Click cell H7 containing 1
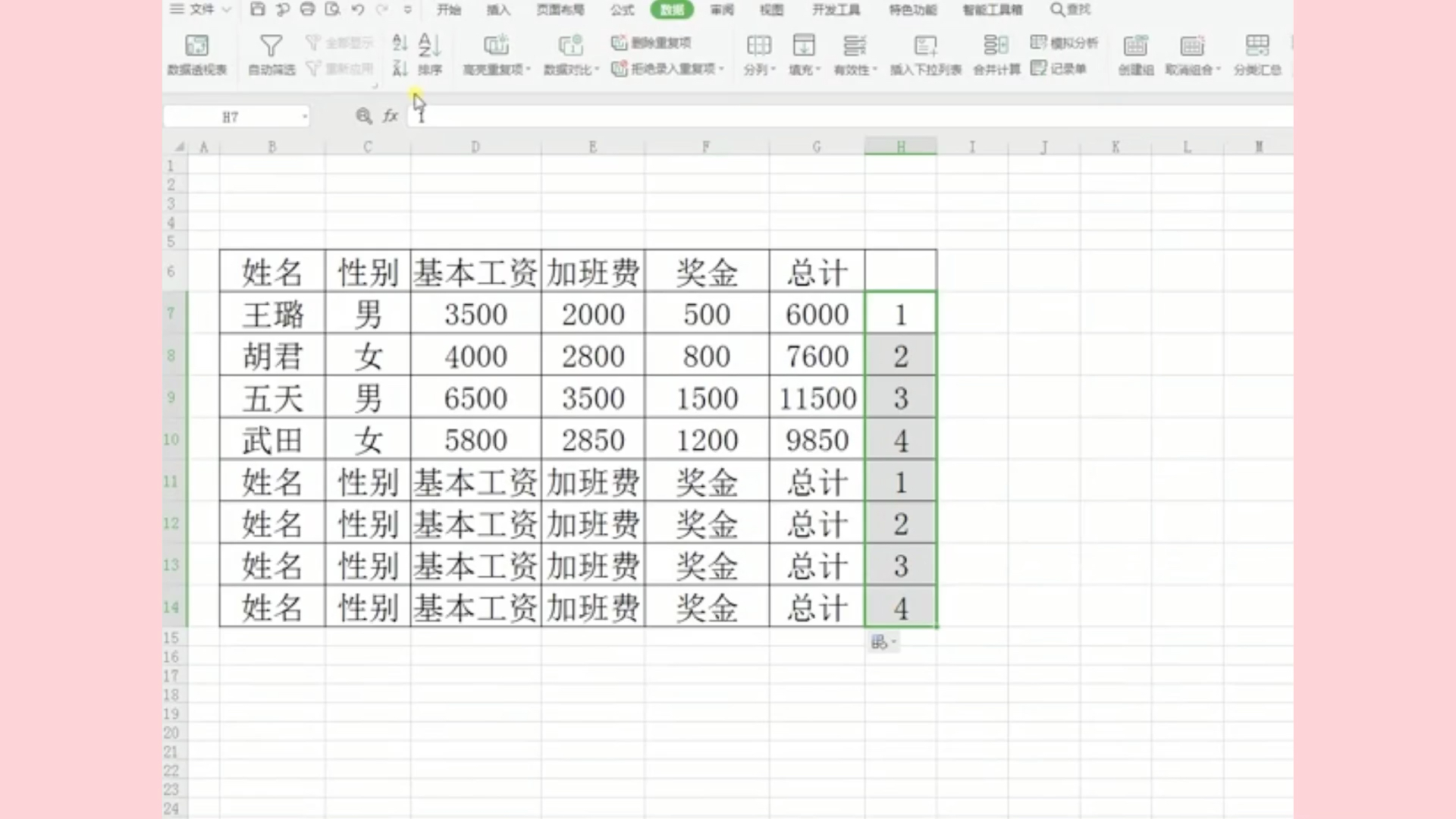The width and height of the screenshot is (1456, 819). point(900,314)
